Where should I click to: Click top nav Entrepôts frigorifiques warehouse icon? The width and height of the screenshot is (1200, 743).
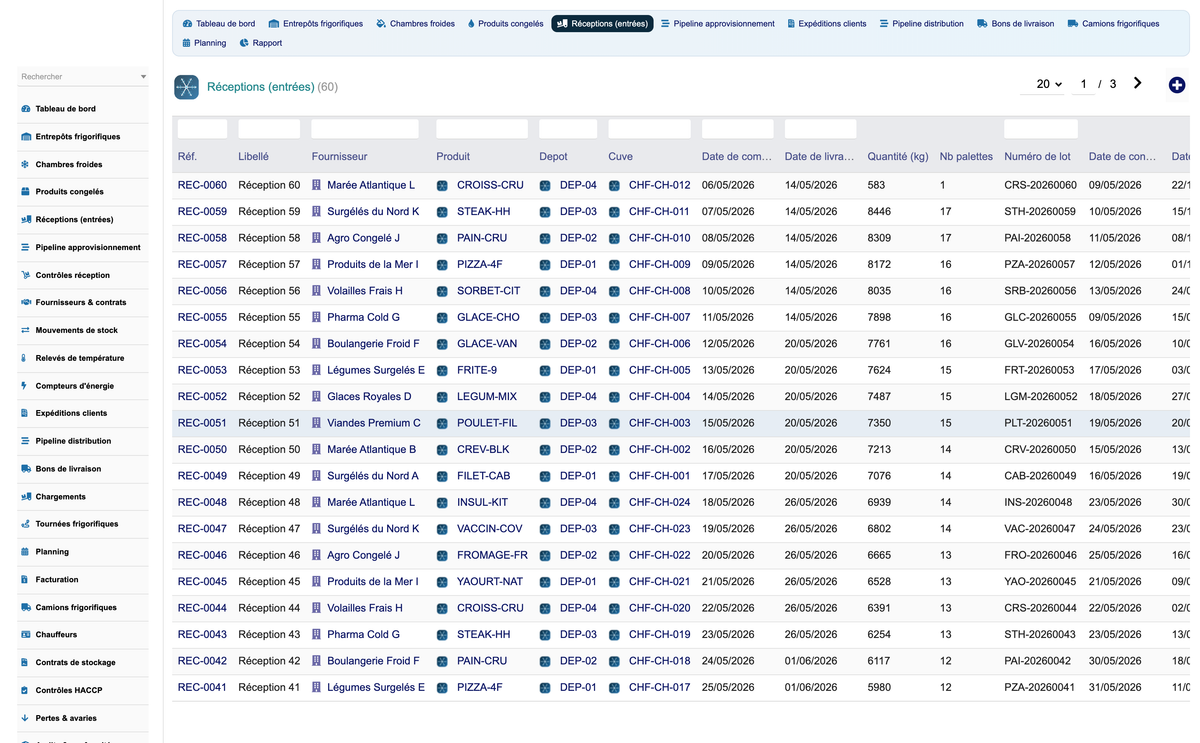[274, 24]
